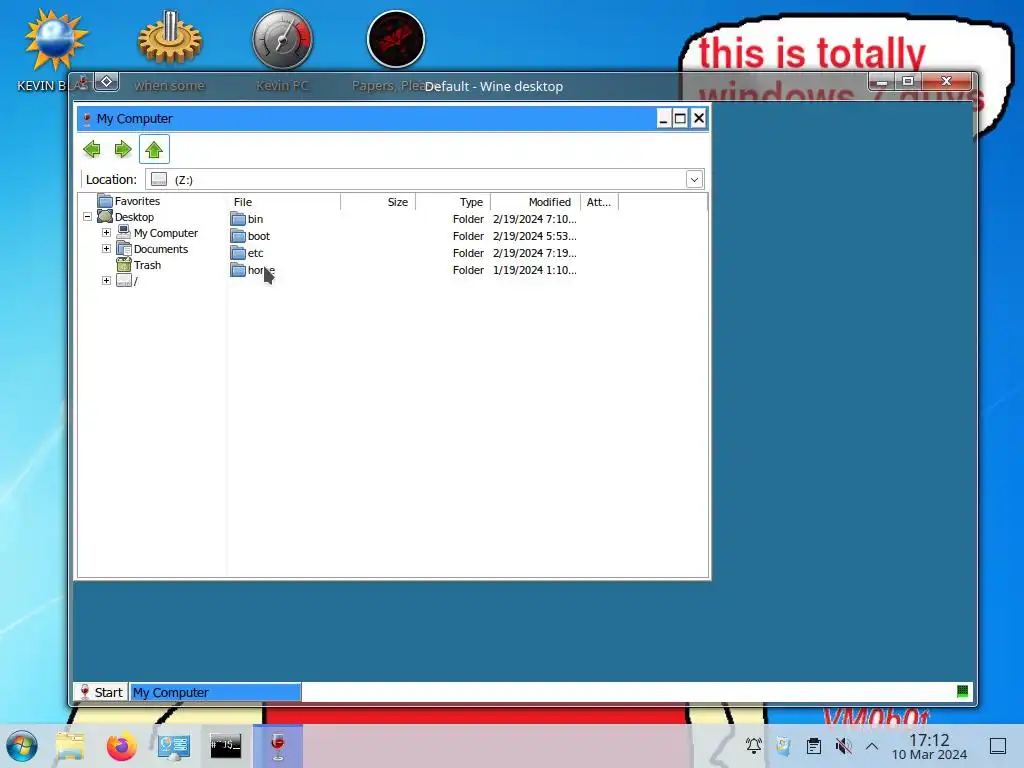Screen dimensions: 1024x768
Task: Click the green Back arrow in My Computer
Action: click(x=92, y=150)
